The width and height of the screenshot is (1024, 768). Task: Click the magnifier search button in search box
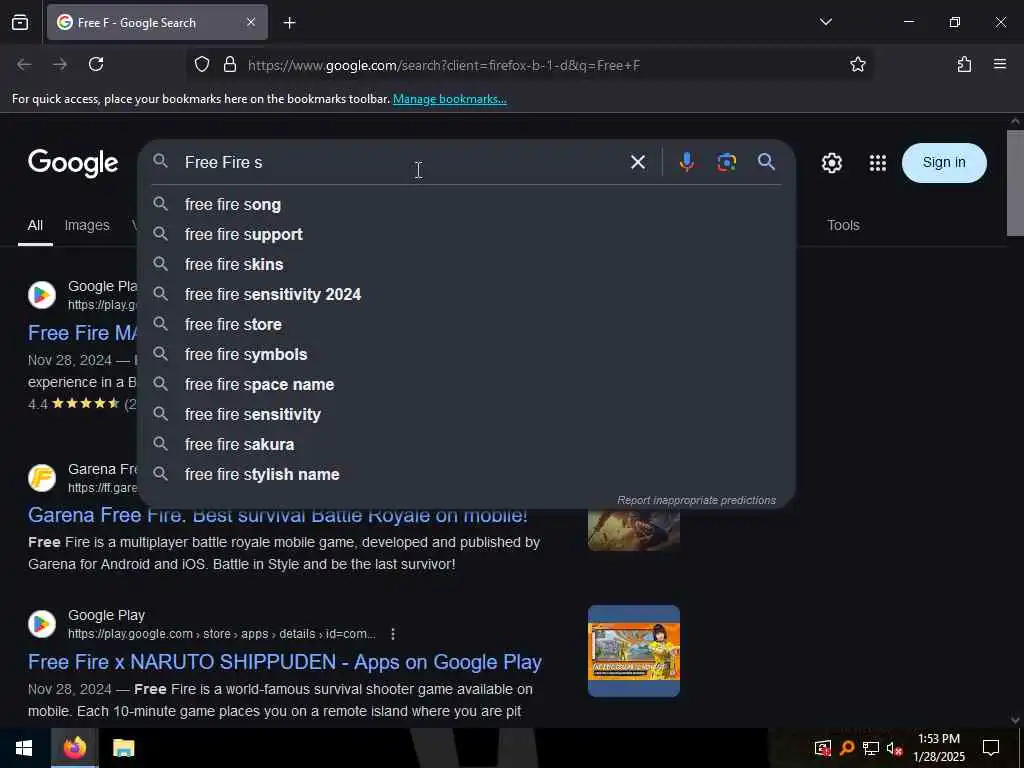767,162
